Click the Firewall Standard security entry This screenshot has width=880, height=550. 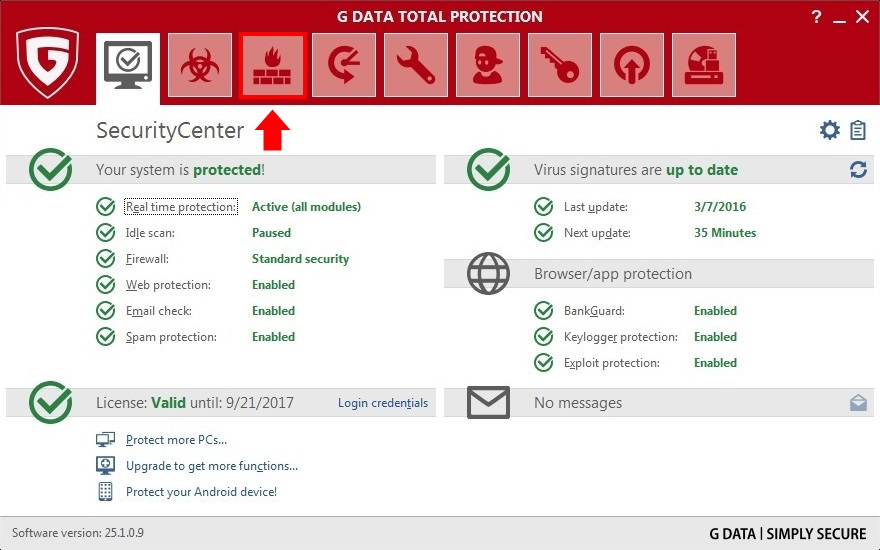point(300,259)
